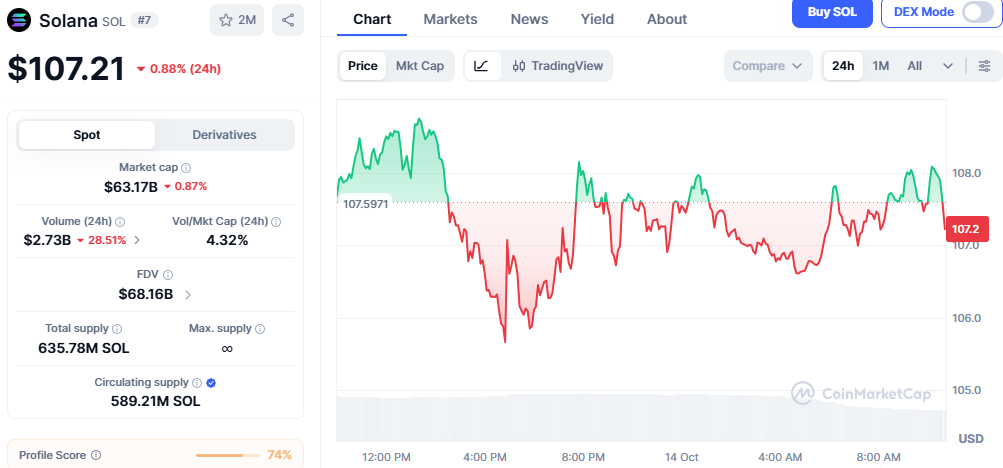Screen dimensions: 1003x468
Task: Click $107.21 price text
Action: (x=66, y=69)
